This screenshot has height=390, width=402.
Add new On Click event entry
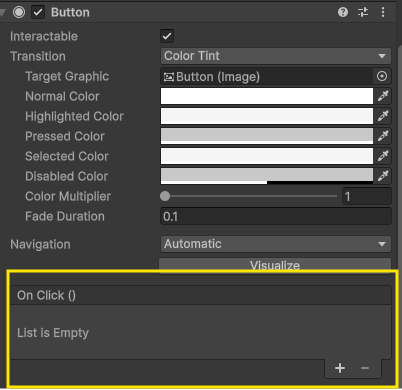pos(340,368)
